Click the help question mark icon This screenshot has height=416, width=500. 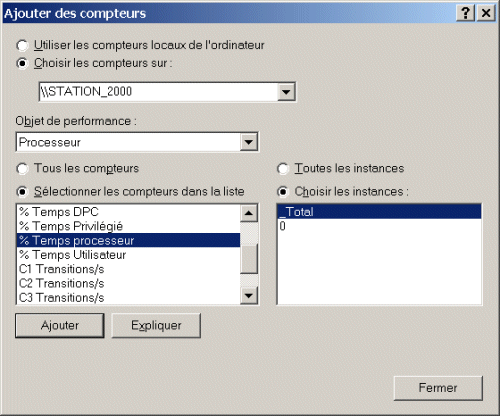point(465,13)
